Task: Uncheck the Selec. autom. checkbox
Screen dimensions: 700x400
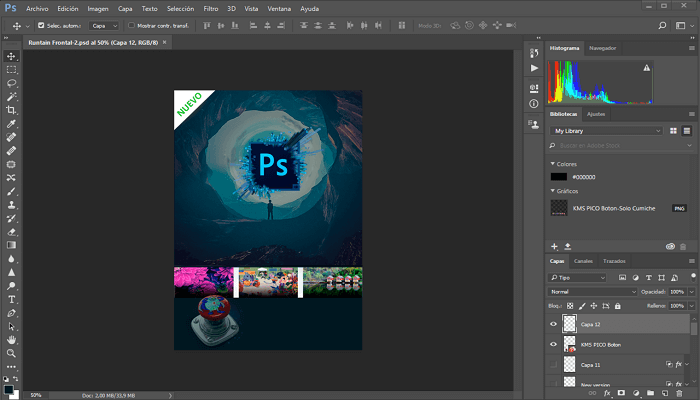Action: [41, 25]
